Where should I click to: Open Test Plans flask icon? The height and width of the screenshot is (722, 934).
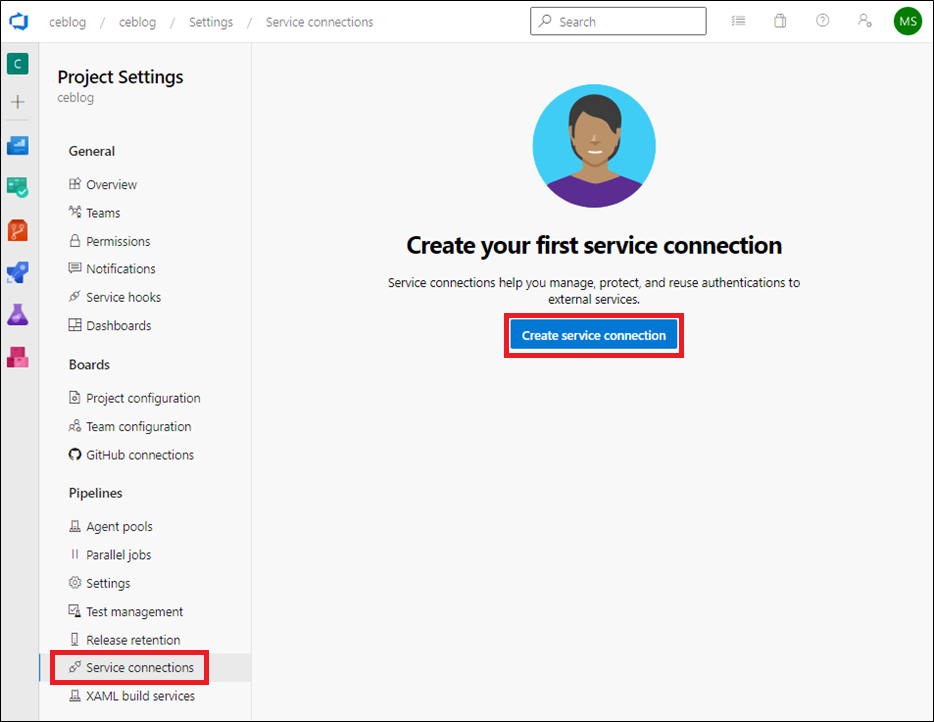click(17, 315)
